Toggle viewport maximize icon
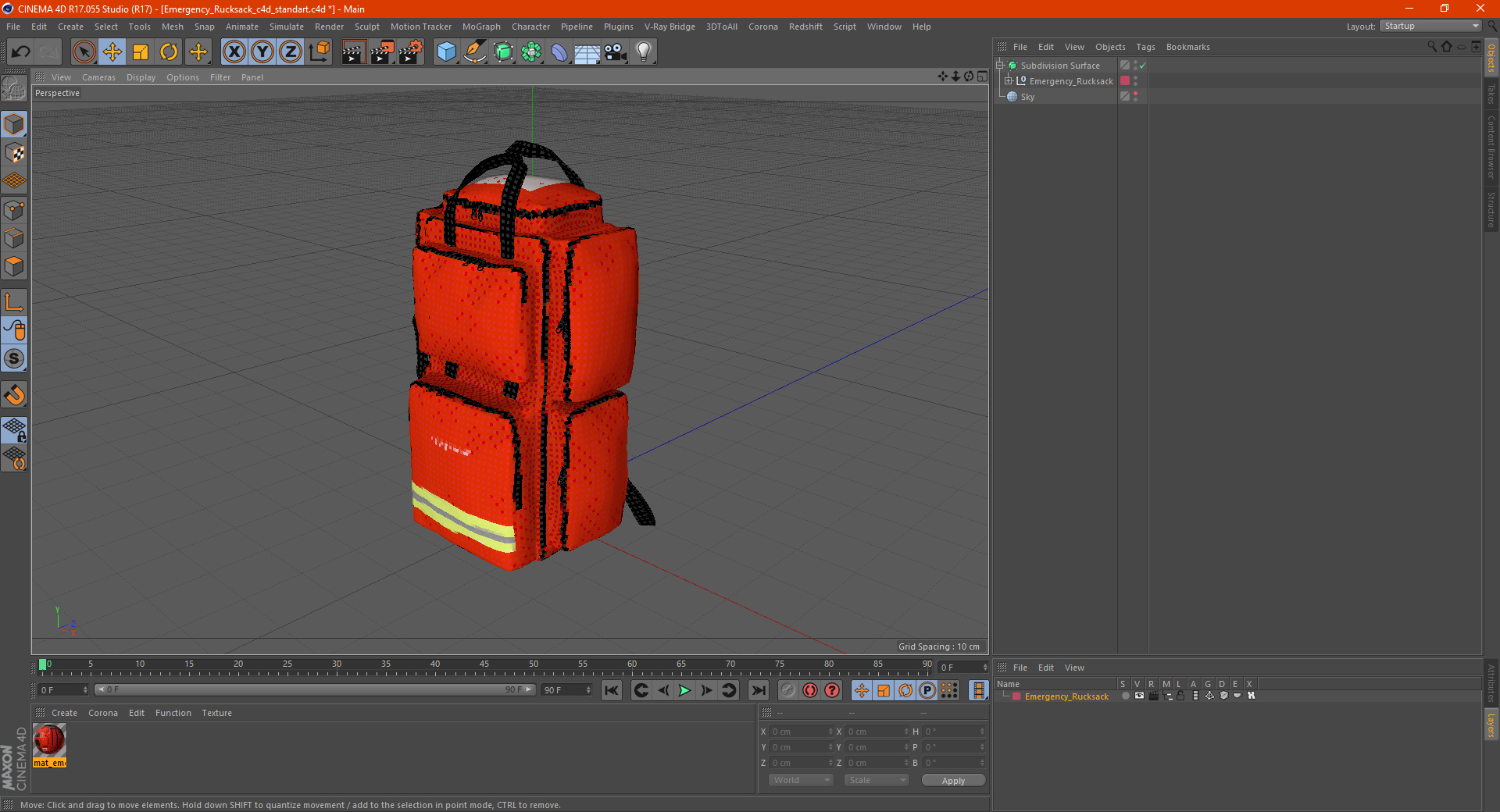This screenshot has width=1500, height=812. click(982, 77)
